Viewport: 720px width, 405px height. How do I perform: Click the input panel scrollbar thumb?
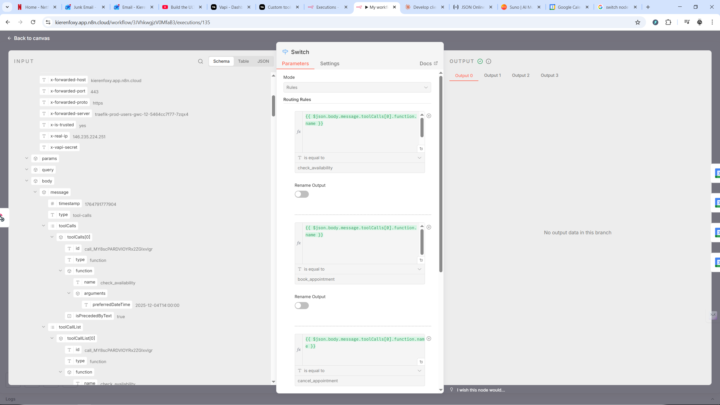273,106
